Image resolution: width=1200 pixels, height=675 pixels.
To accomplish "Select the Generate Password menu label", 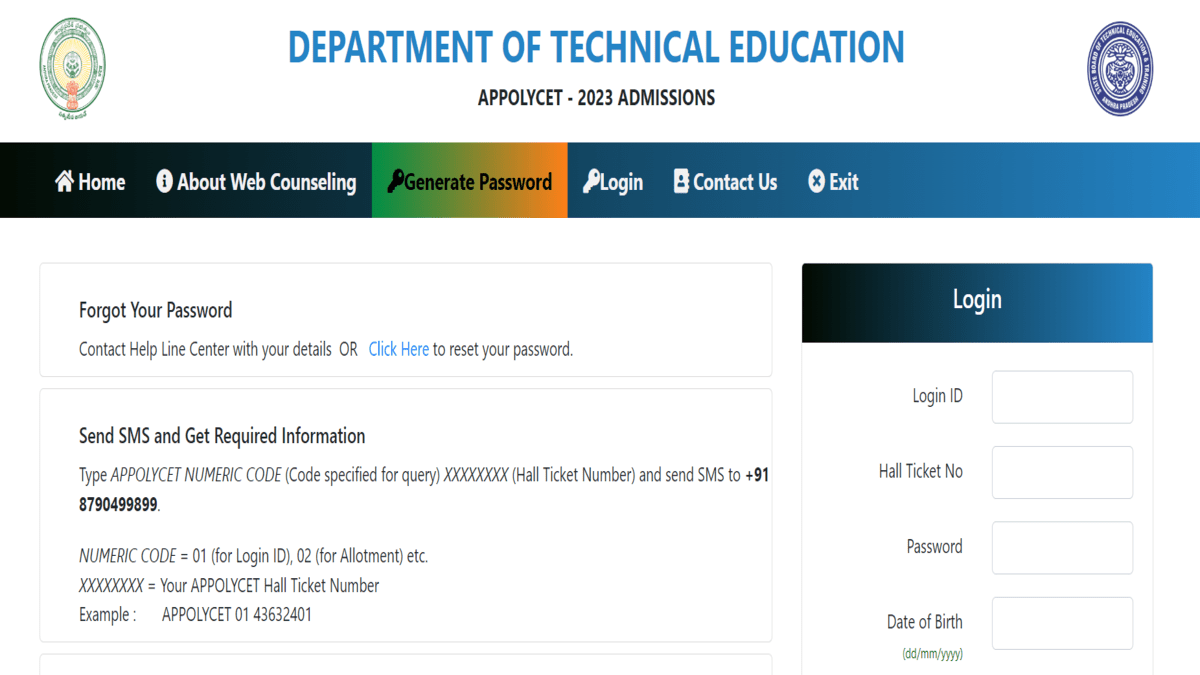I will (478, 182).
